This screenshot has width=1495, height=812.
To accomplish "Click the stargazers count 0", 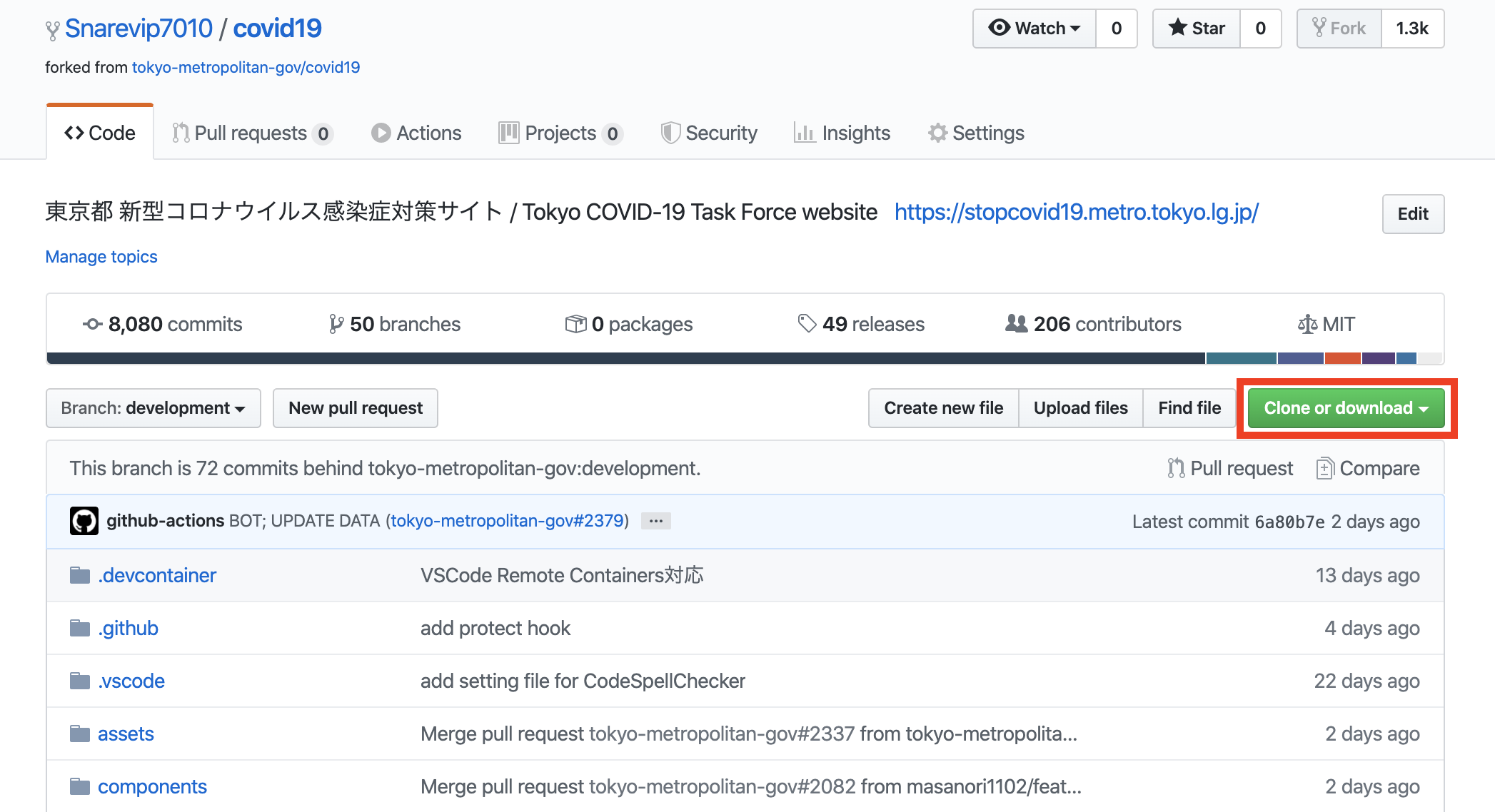I will (x=1261, y=29).
